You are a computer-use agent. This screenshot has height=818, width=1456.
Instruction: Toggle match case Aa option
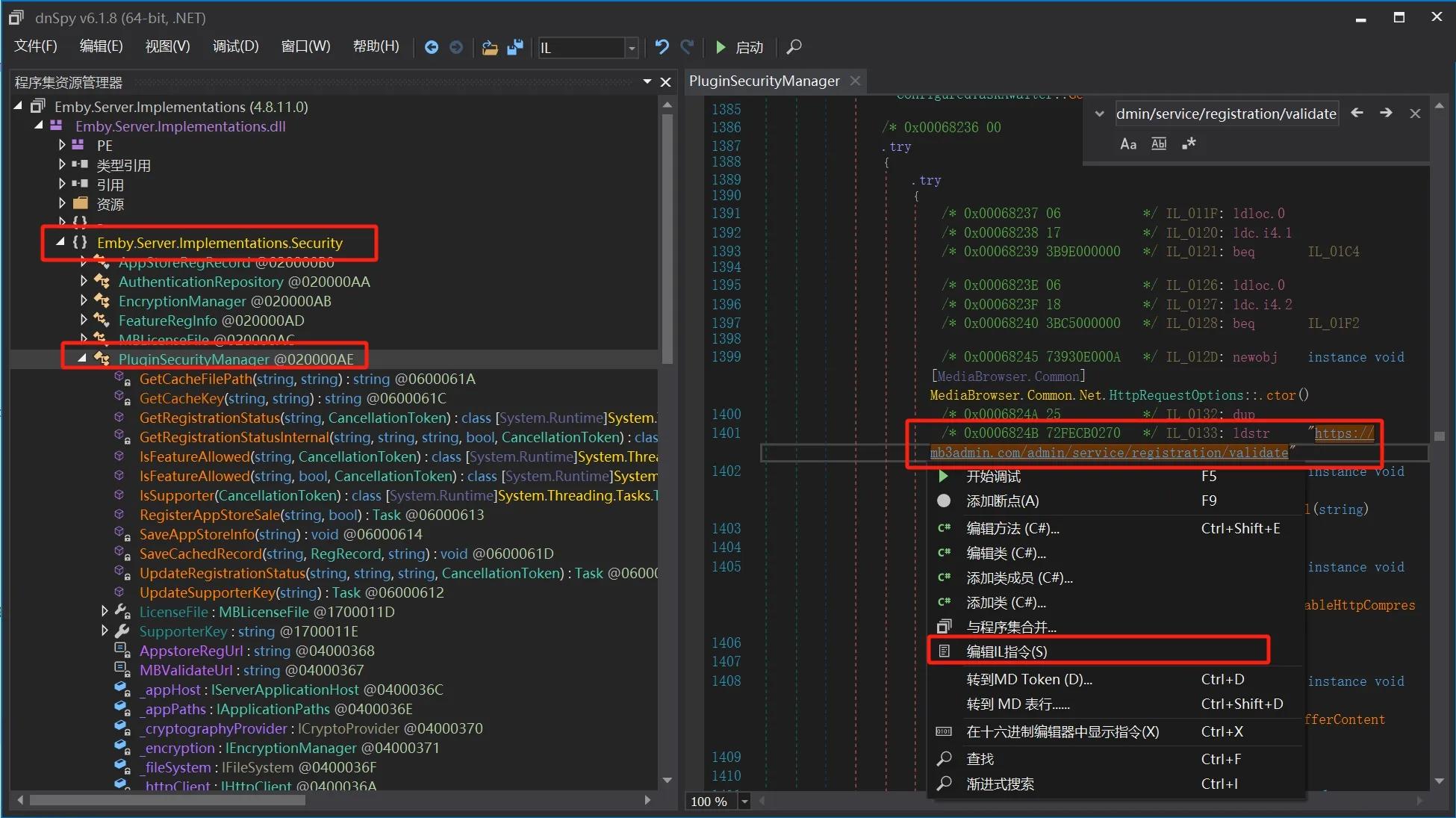click(1128, 144)
